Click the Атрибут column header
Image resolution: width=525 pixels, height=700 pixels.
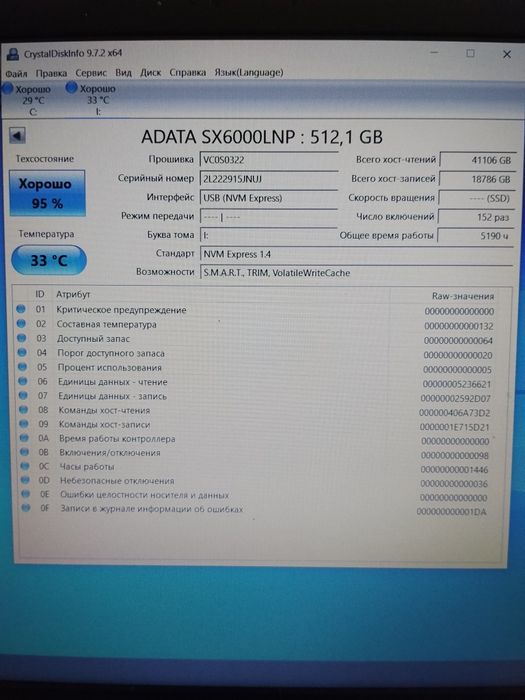point(73,294)
